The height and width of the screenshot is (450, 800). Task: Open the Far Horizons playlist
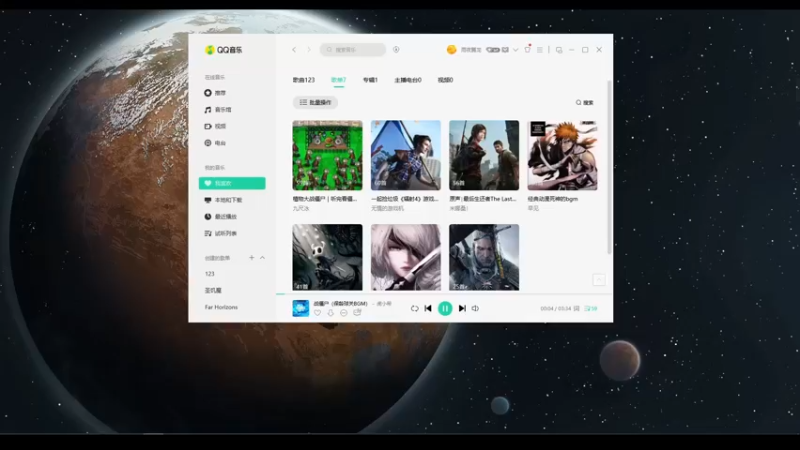tap(221, 307)
